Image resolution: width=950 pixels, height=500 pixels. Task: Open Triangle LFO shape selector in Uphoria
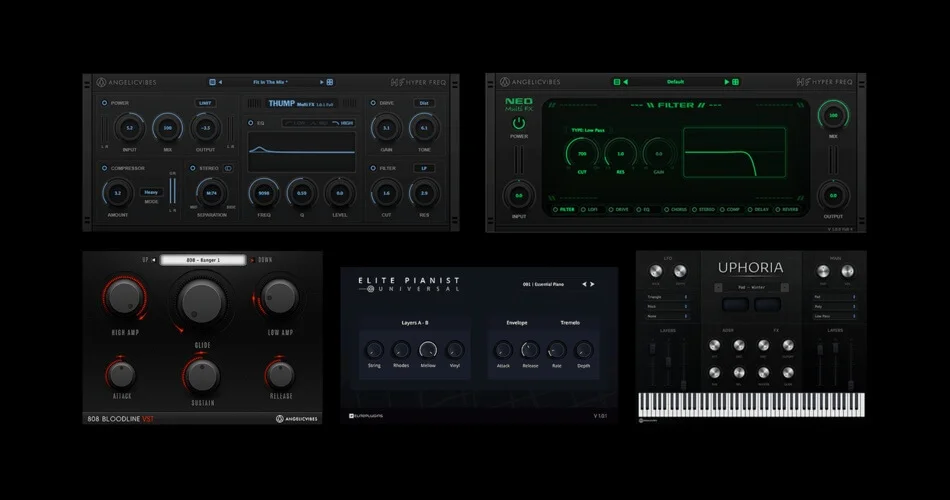coord(667,297)
